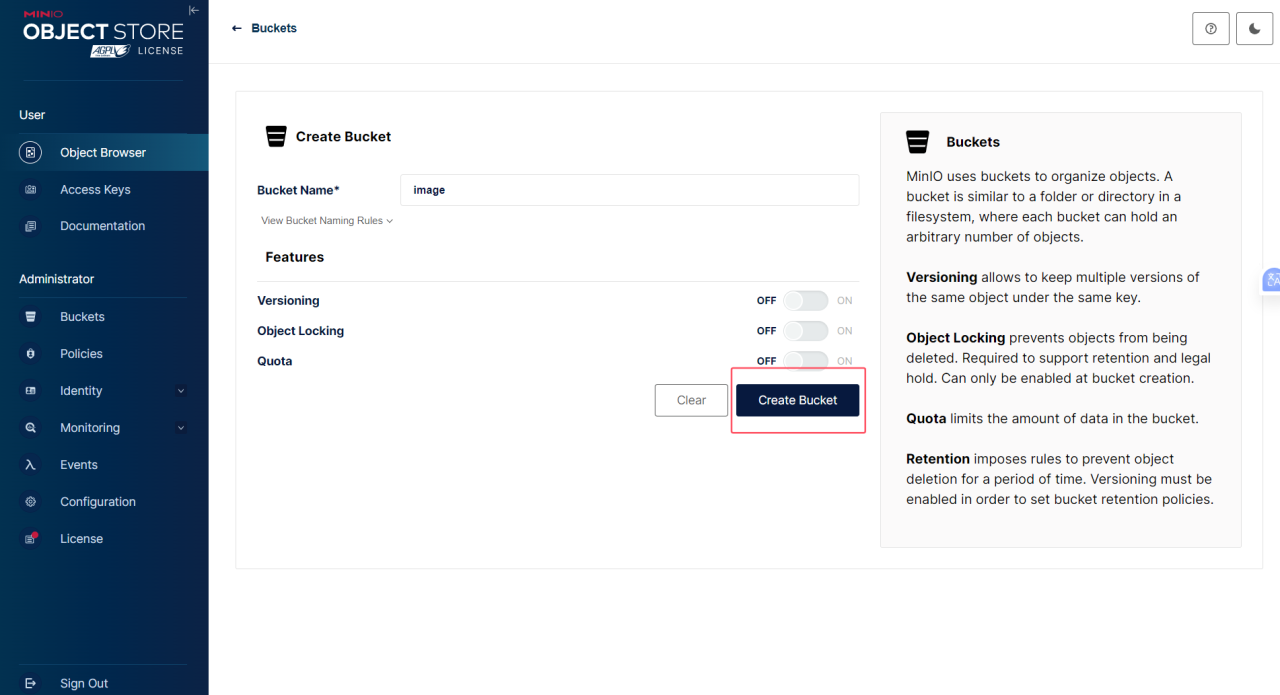The image size is (1280, 695).
Task: Click the Bucket Name* field label
Action: point(298,190)
